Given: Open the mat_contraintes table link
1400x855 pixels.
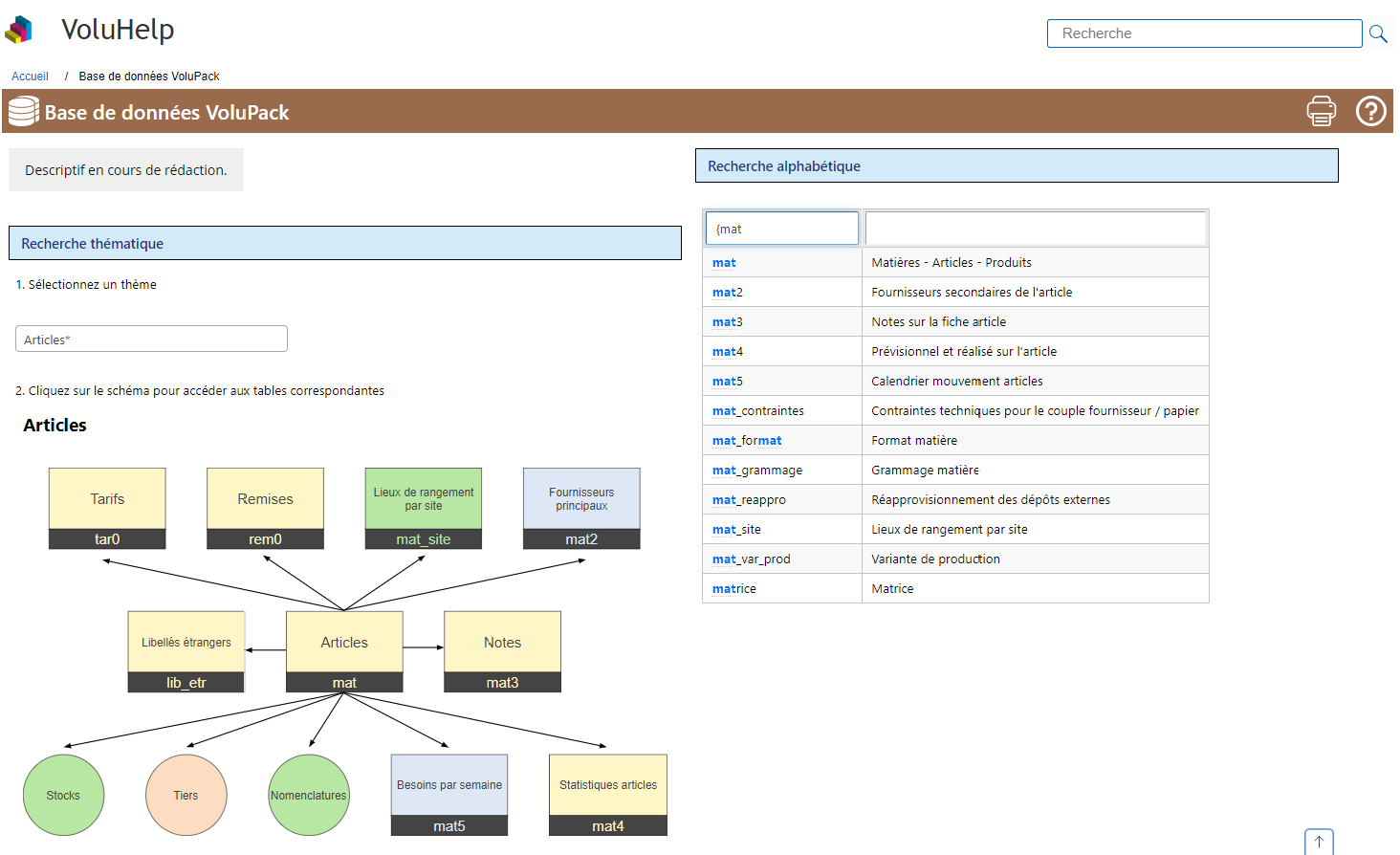Looking at the screenshot, I should 758,411.
